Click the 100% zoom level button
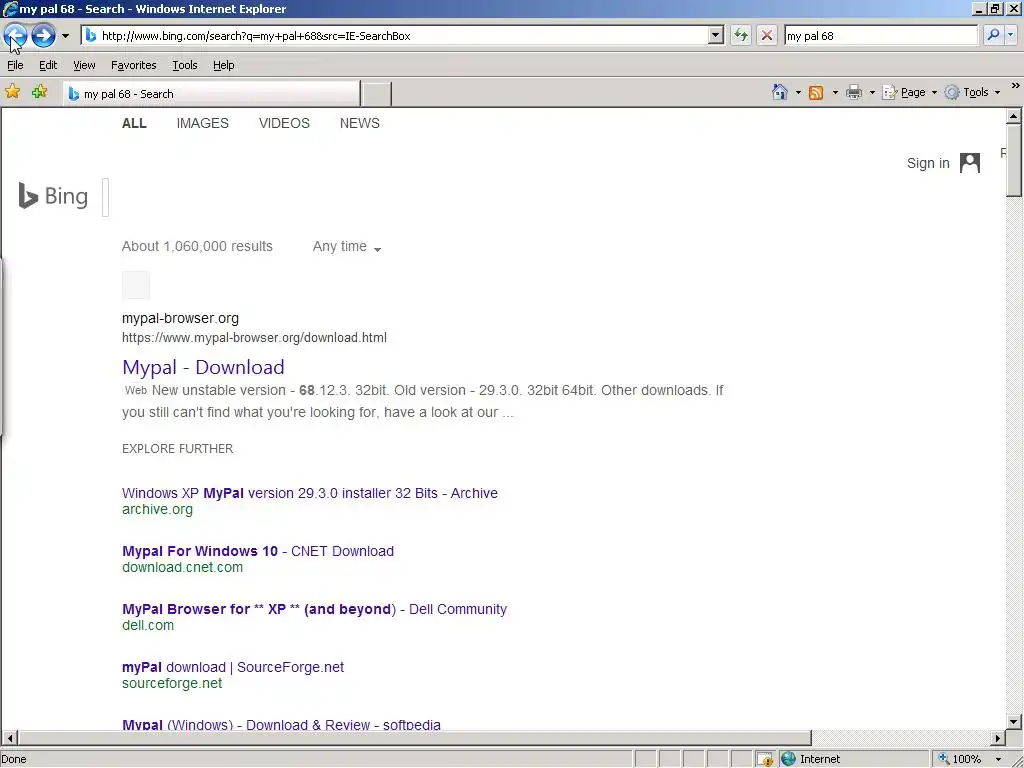 [x=959, y=759]
